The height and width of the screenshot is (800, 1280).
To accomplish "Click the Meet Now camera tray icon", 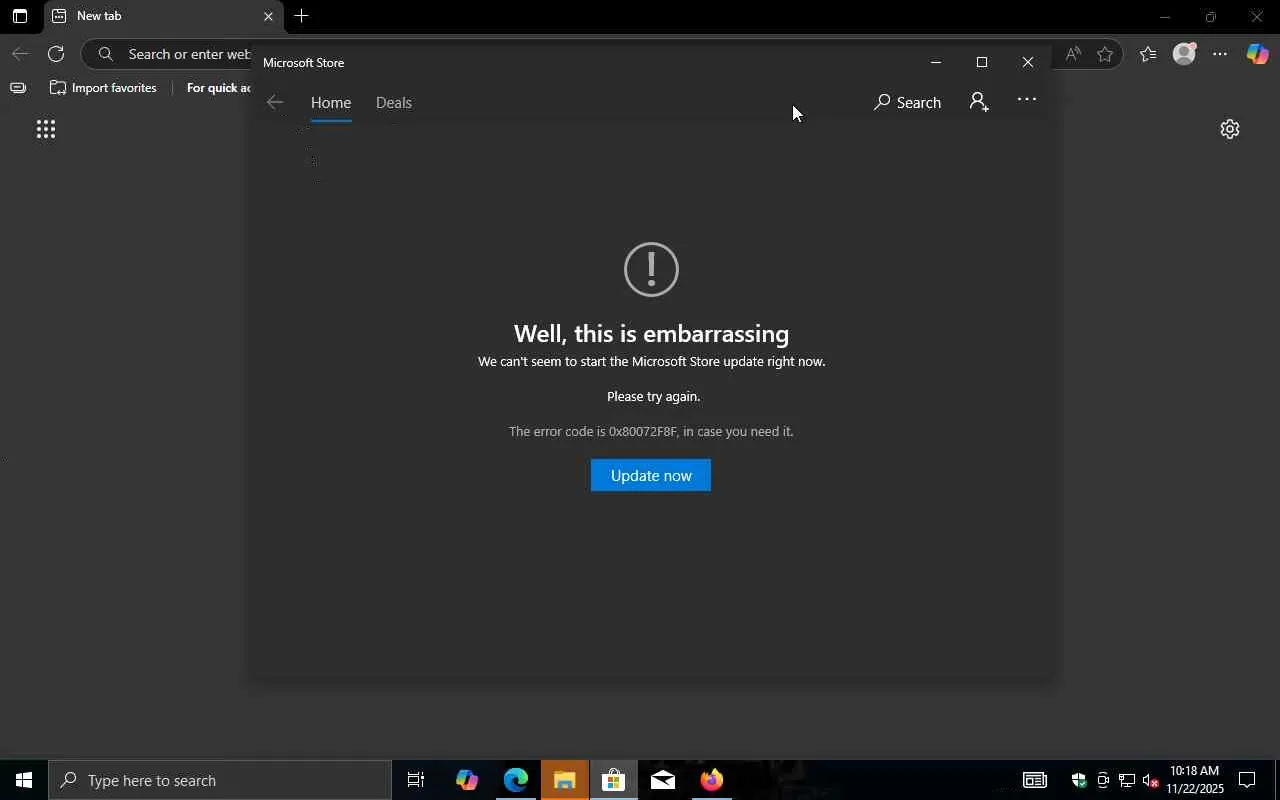I will click(x=1103, y=780).
